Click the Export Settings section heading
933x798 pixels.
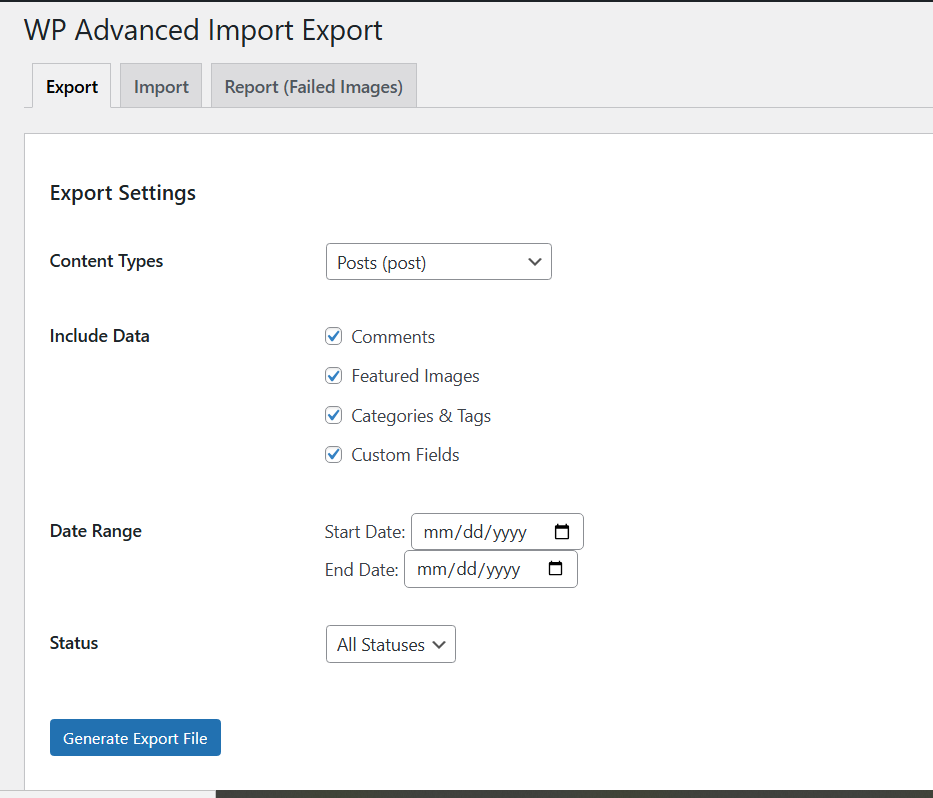click(x=122, y=192)
